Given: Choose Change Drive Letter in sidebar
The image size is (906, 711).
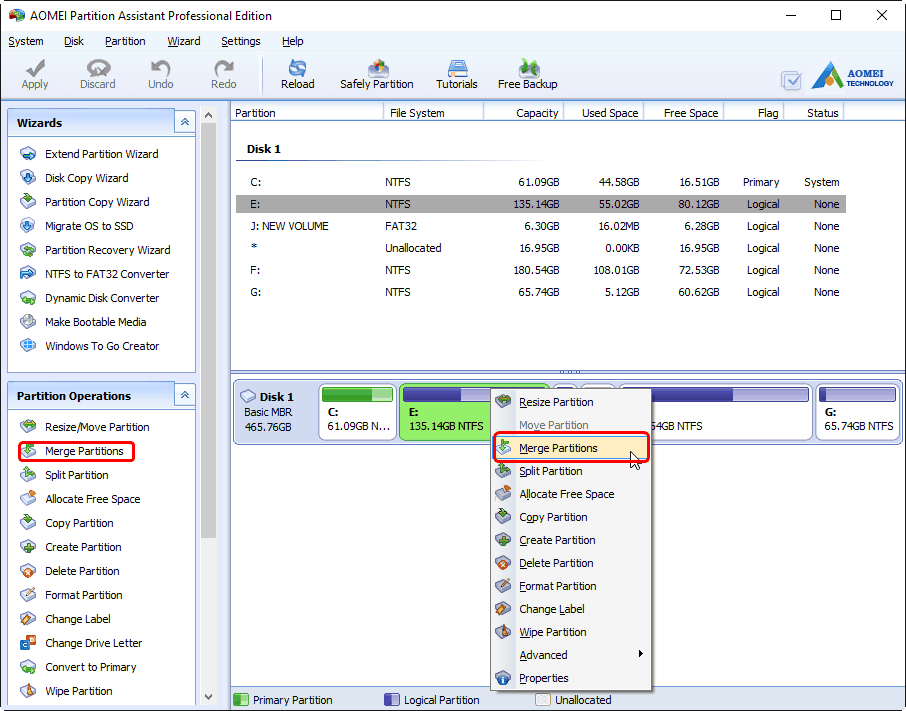Looking at the screenshot, I should pos(81,643).
